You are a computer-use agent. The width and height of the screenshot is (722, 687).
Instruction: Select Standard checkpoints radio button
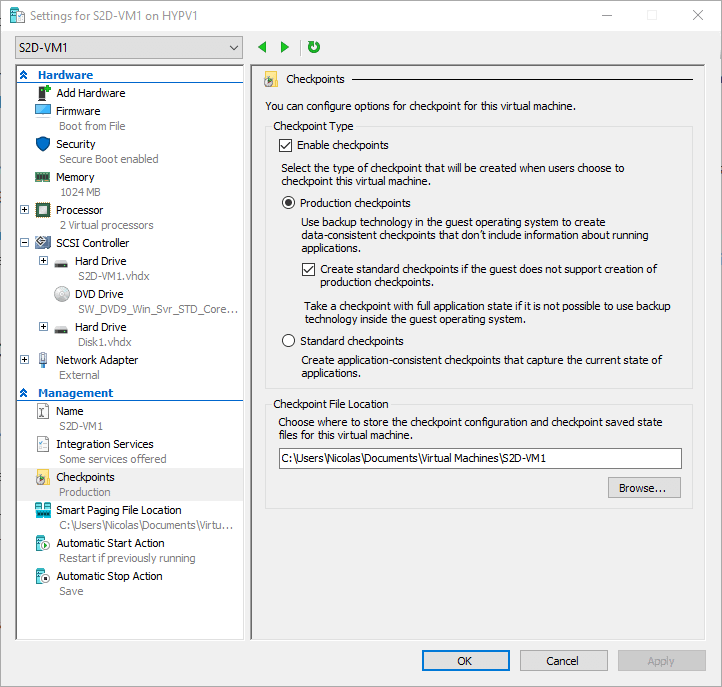(288, 341)
